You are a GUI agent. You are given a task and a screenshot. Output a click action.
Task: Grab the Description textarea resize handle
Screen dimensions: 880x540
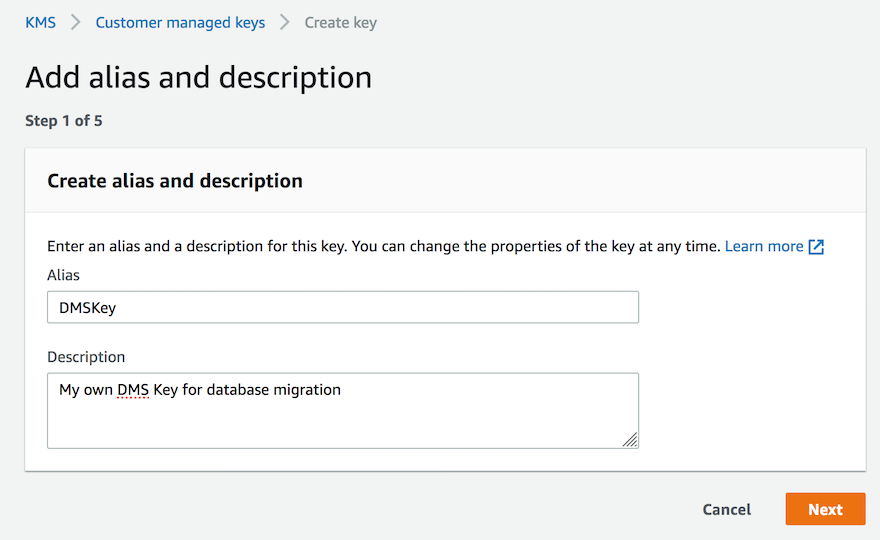click(x=629, y=438)
